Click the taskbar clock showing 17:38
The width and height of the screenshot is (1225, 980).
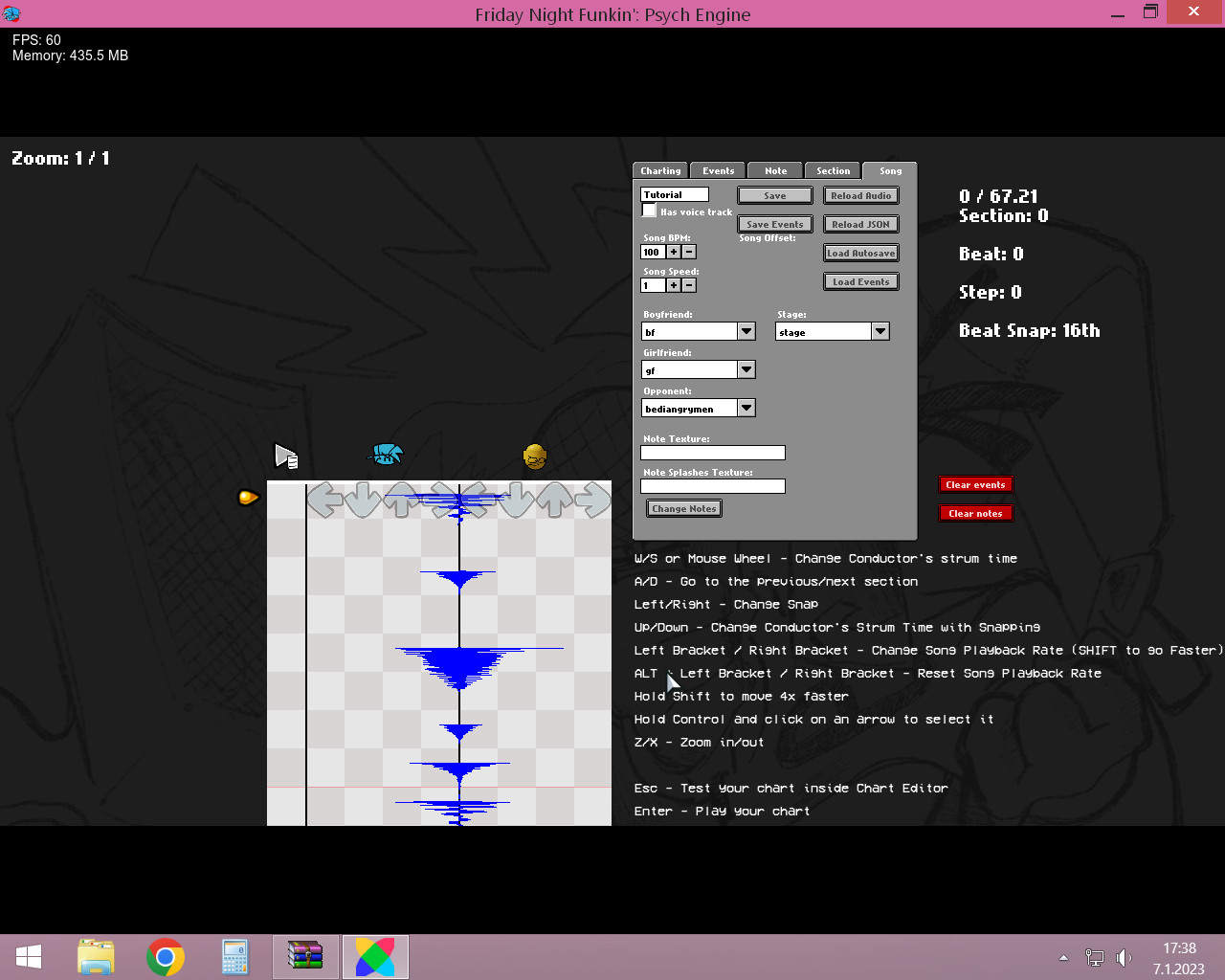[1179, 948]
